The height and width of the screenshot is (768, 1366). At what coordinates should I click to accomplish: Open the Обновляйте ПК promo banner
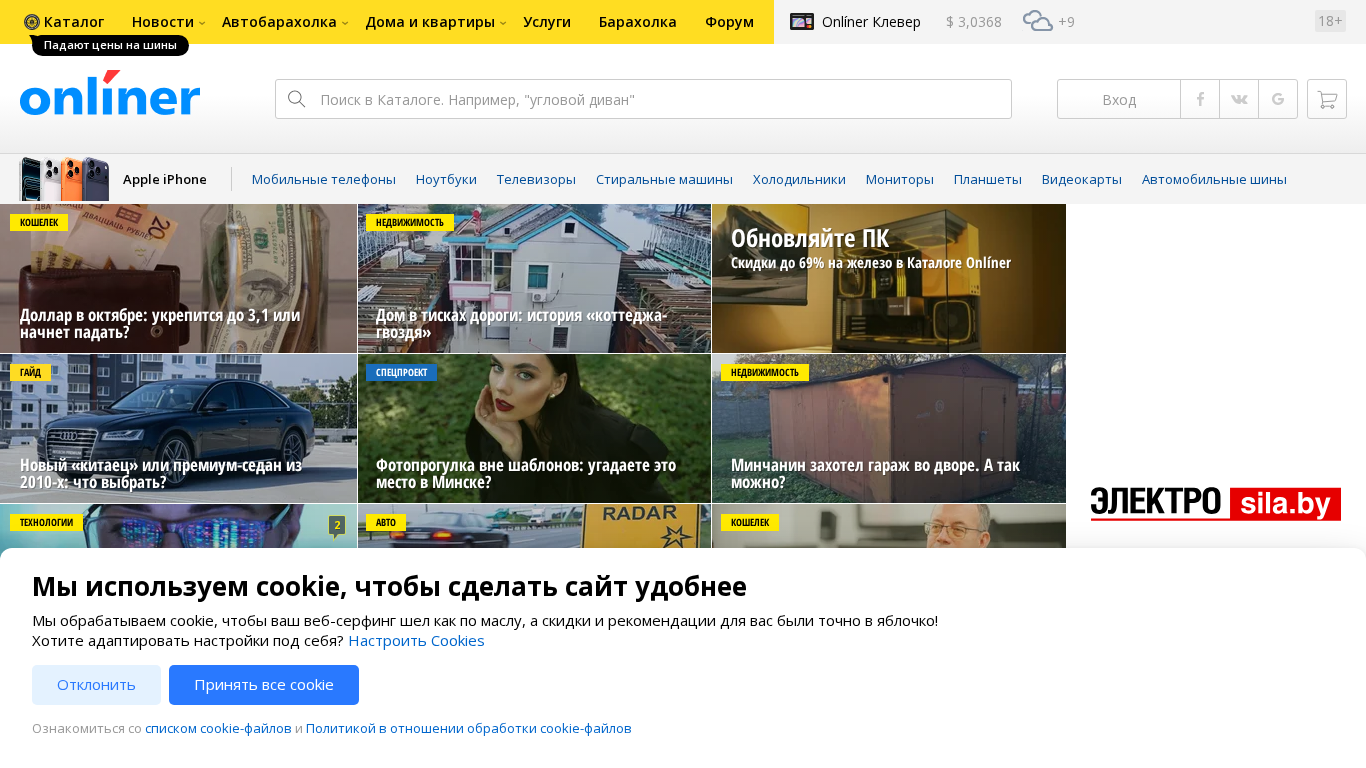889,279
